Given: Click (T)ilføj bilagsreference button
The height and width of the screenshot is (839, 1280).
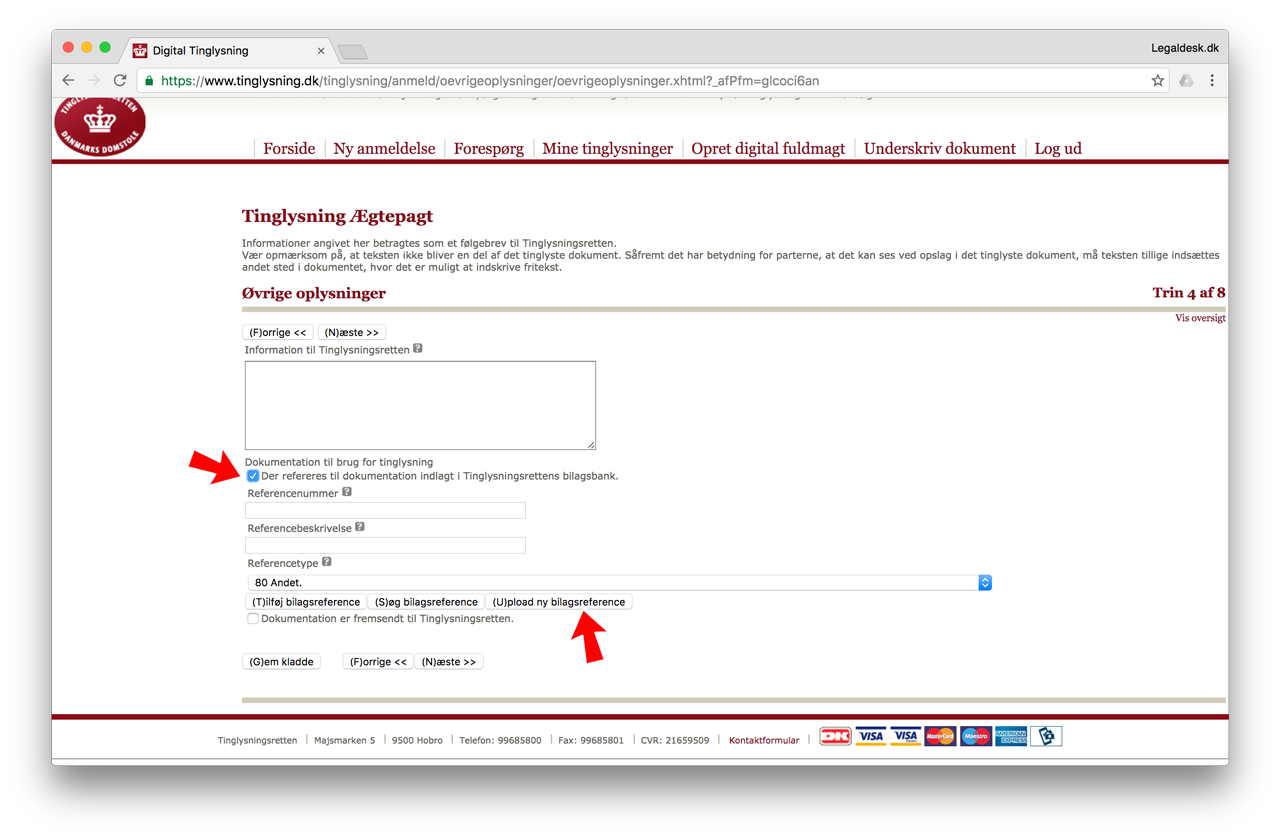Looking at the screenshot, I should point(306,602).
